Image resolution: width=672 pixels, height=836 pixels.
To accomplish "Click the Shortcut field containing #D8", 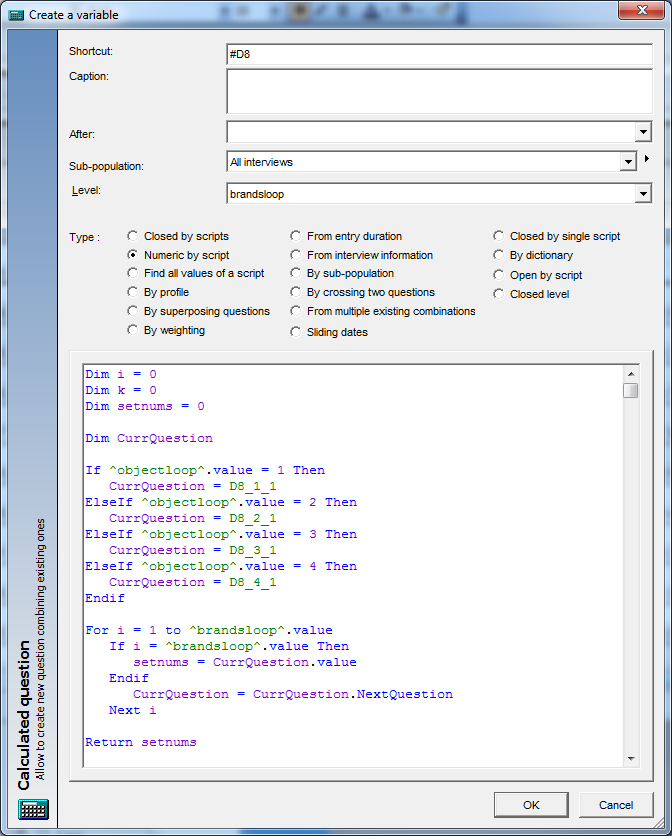I will (439, 54).
